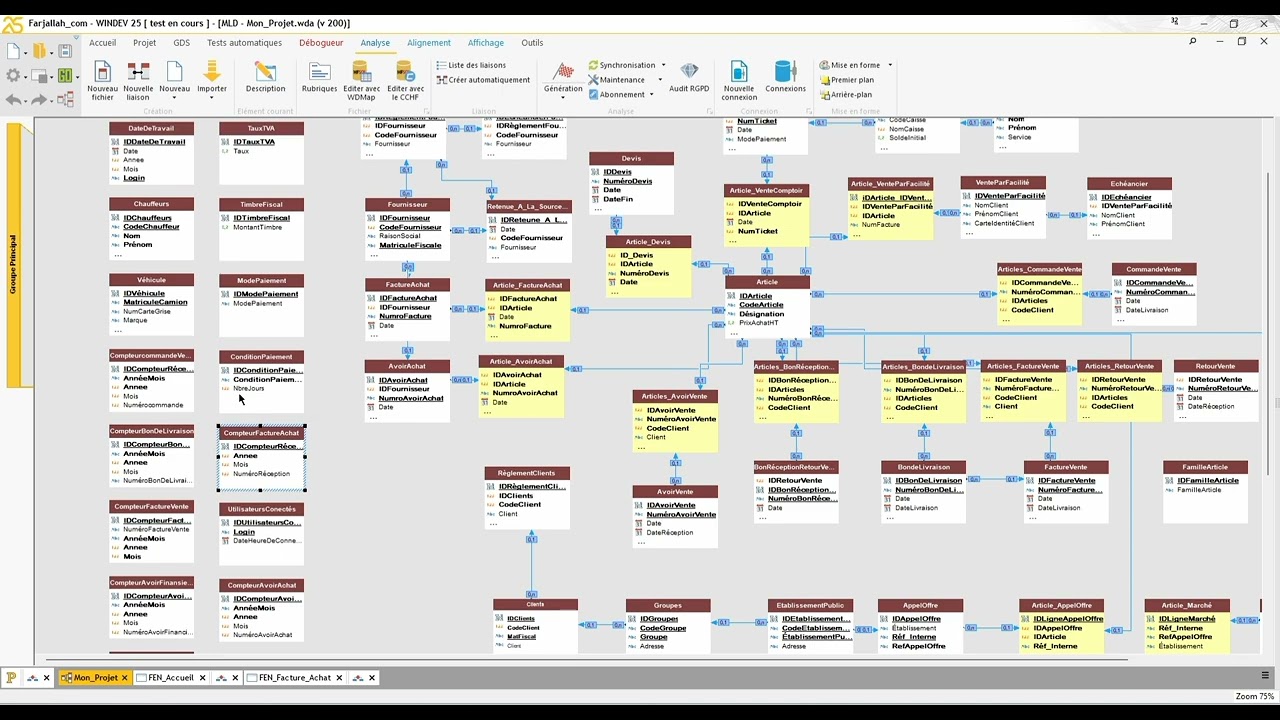
Task: Click the Nouvelle connexion icon
Action: (739, 72)
